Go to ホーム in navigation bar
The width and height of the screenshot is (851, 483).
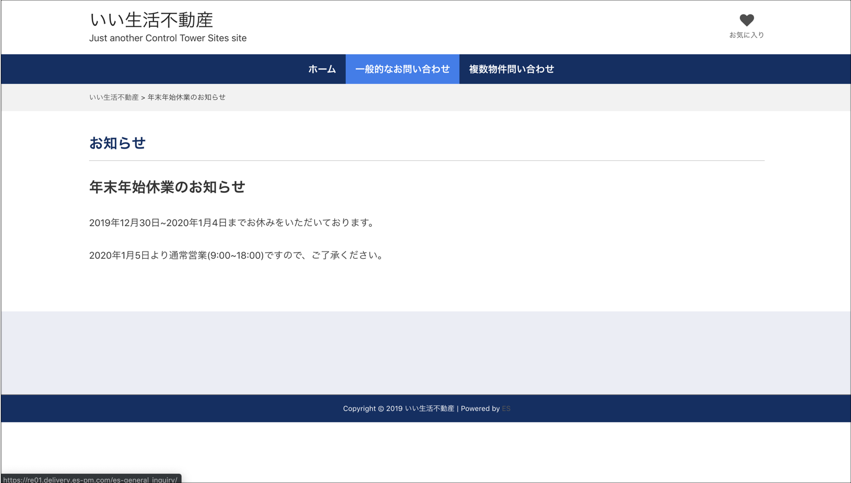(x=322, y=69)
